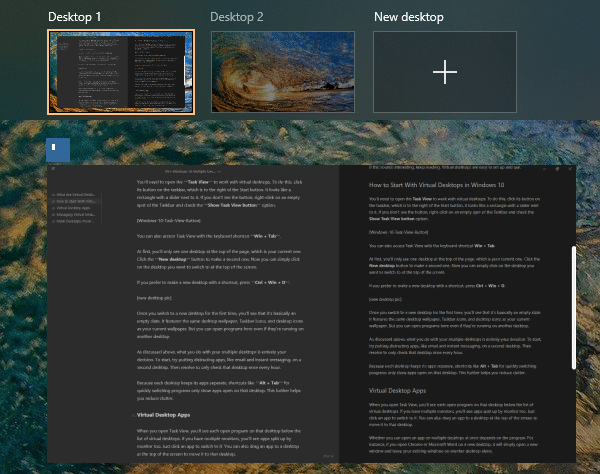Click the bold 'Virtual Desktop Apps' heading in the editor pane

163,415
